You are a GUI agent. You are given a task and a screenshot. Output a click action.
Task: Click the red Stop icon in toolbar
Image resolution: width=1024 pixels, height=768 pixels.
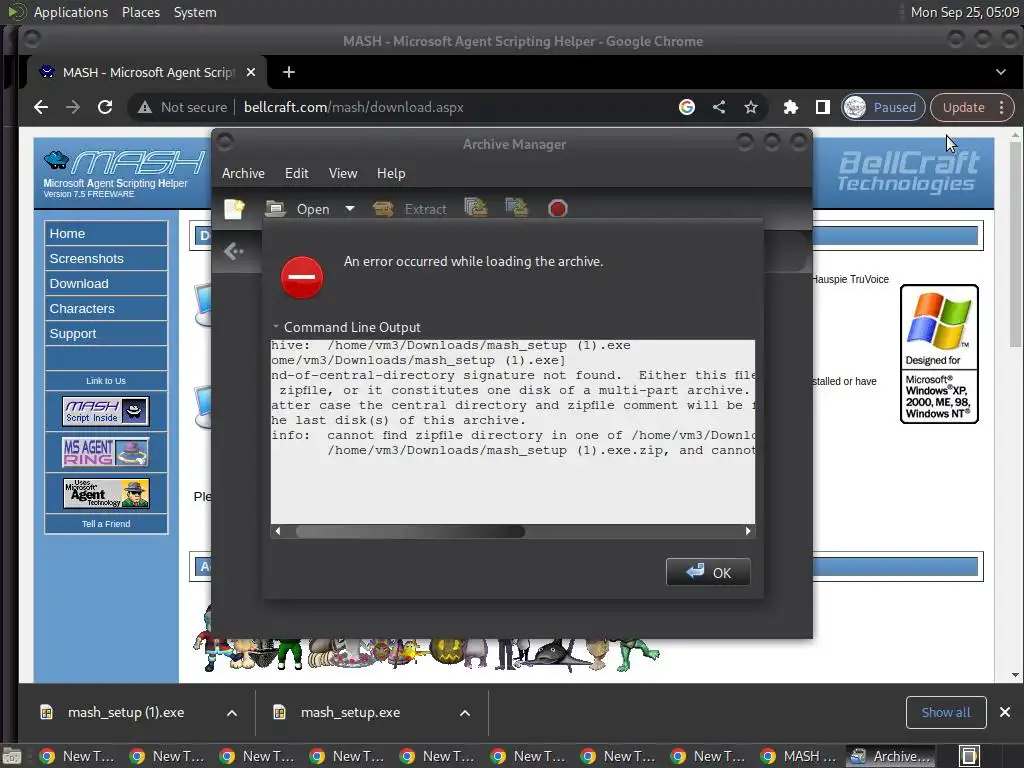click(557, 209)
